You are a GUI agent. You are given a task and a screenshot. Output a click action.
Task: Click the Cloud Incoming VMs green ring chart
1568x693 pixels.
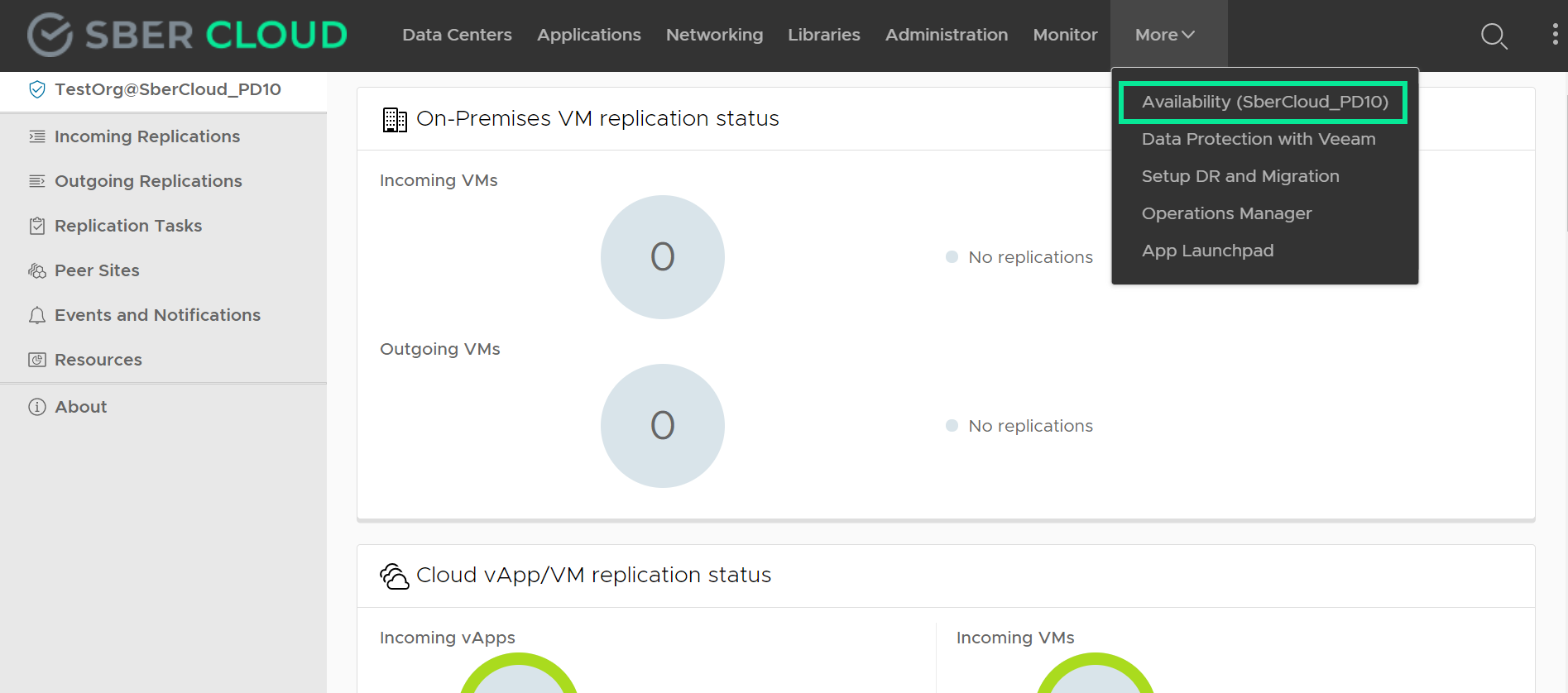click(1096, 672)
